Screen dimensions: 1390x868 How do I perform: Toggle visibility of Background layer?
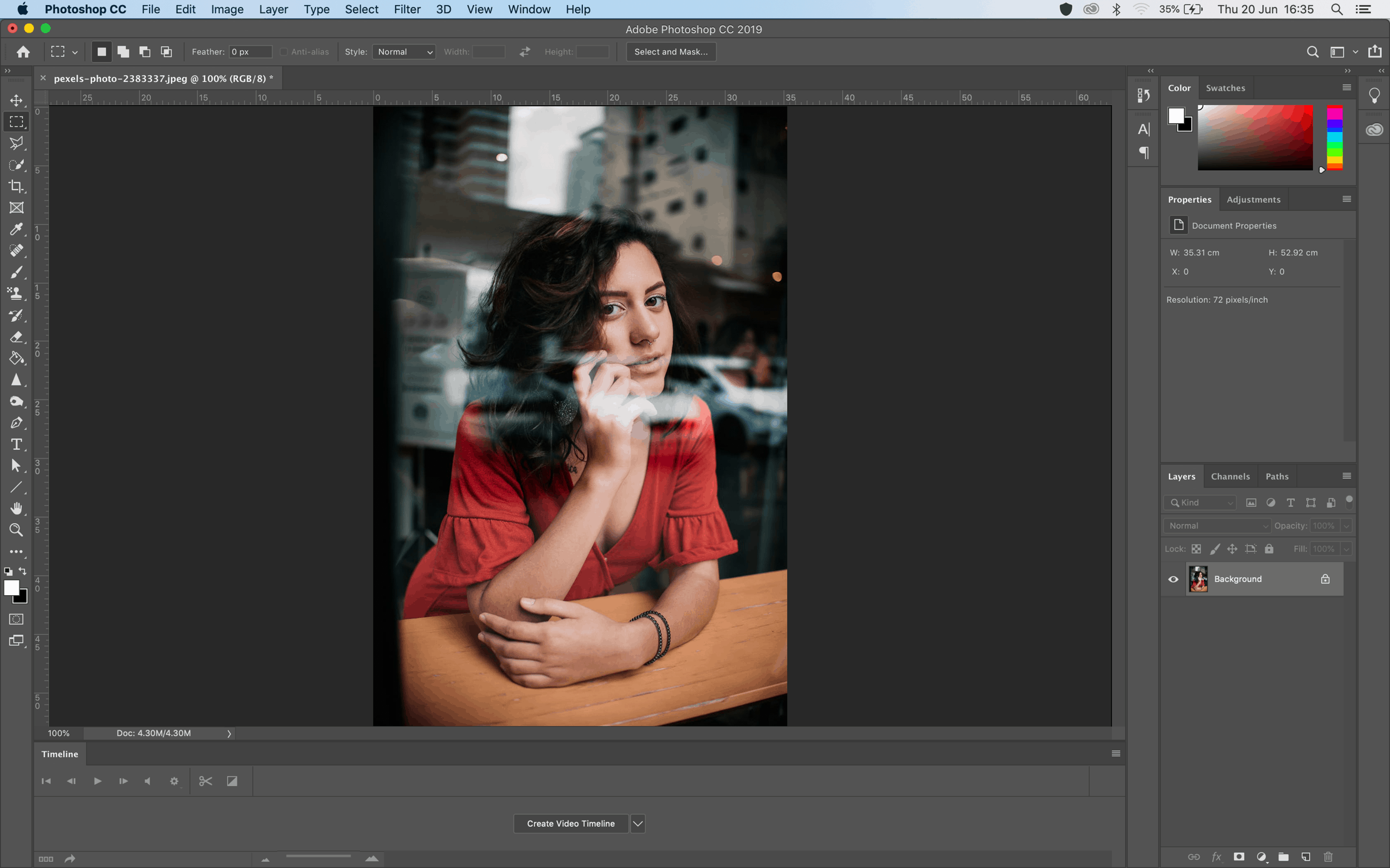point(1173,579)
